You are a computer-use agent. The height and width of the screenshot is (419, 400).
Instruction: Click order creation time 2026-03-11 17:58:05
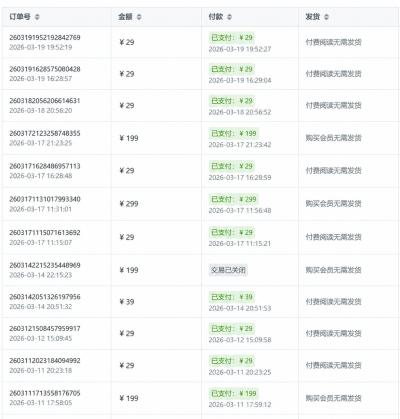pyautogui.click(x=41, y=403)
